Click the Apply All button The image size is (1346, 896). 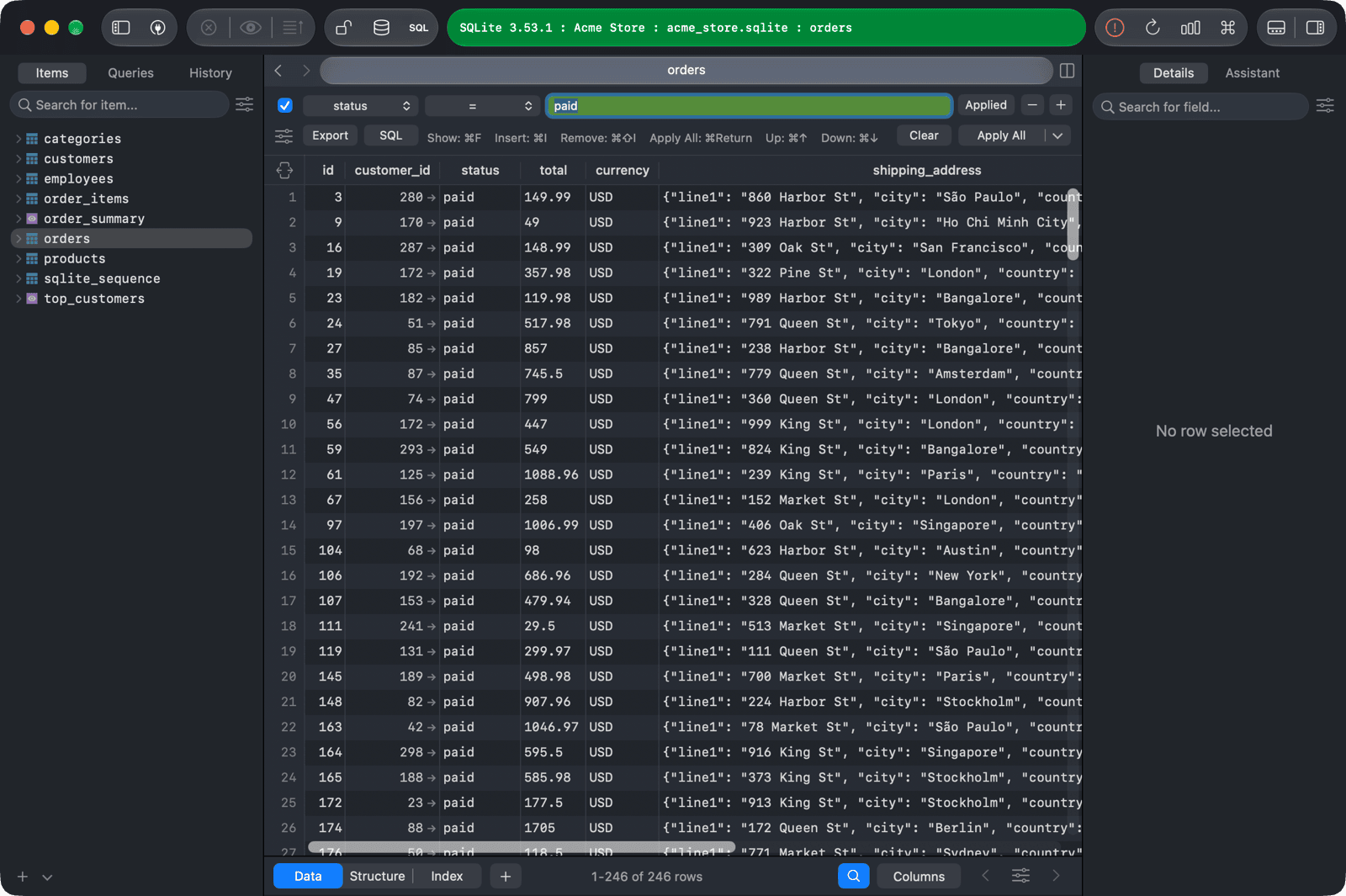click(1001, 135)
